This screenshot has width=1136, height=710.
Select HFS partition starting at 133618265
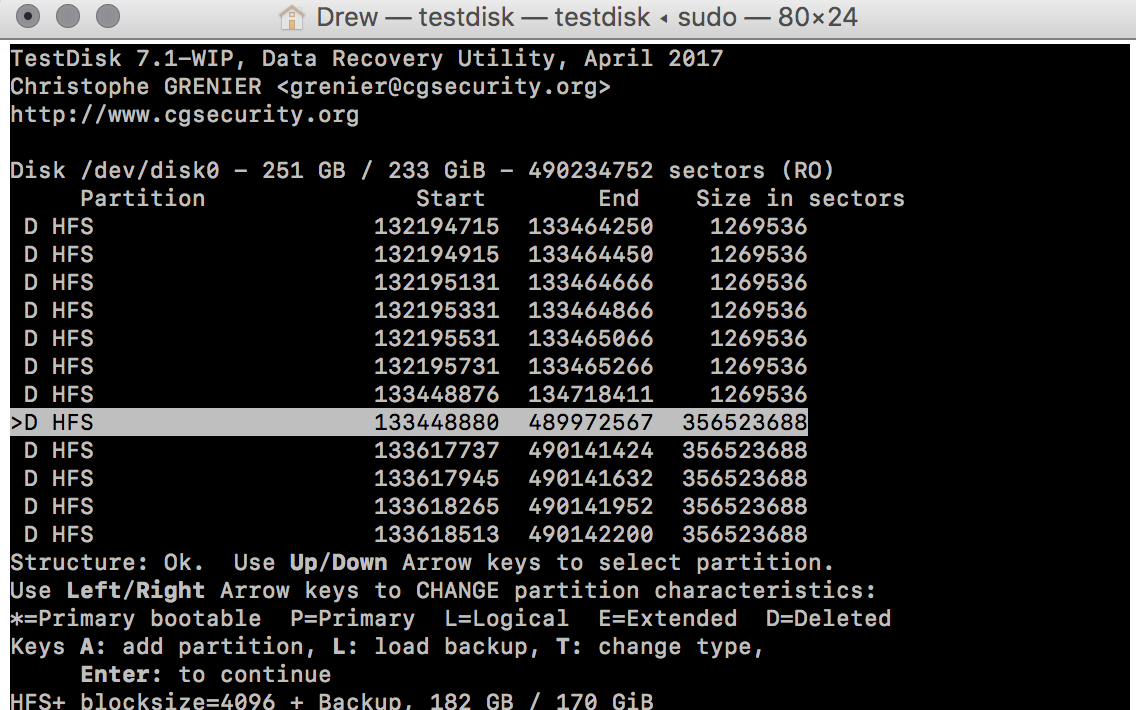tap(409, 506)
